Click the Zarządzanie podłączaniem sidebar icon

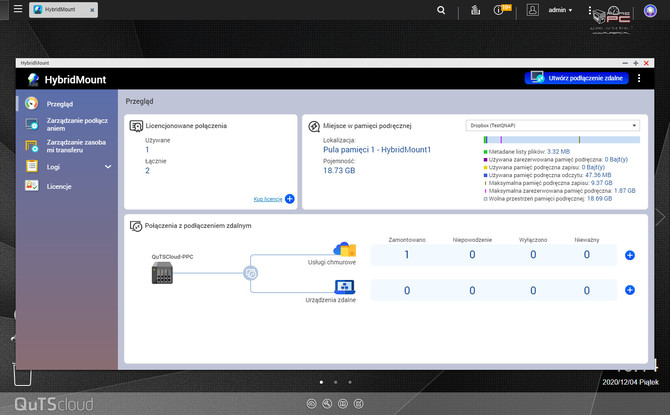[x=32, y=124]
